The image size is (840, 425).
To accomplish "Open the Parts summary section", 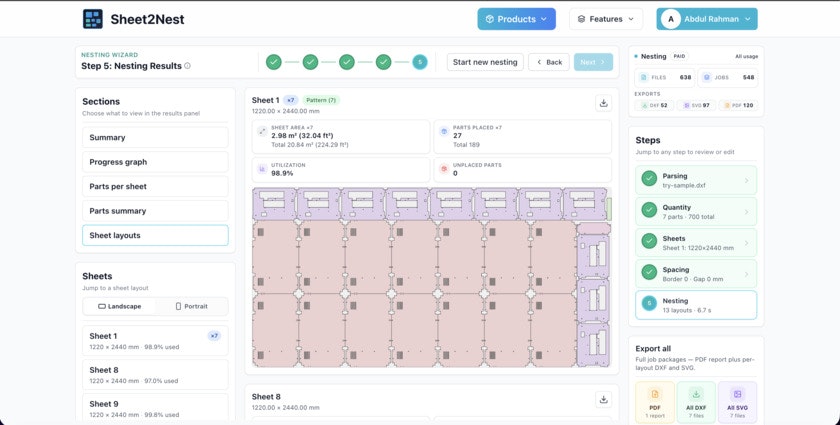I will click(155, 211).
